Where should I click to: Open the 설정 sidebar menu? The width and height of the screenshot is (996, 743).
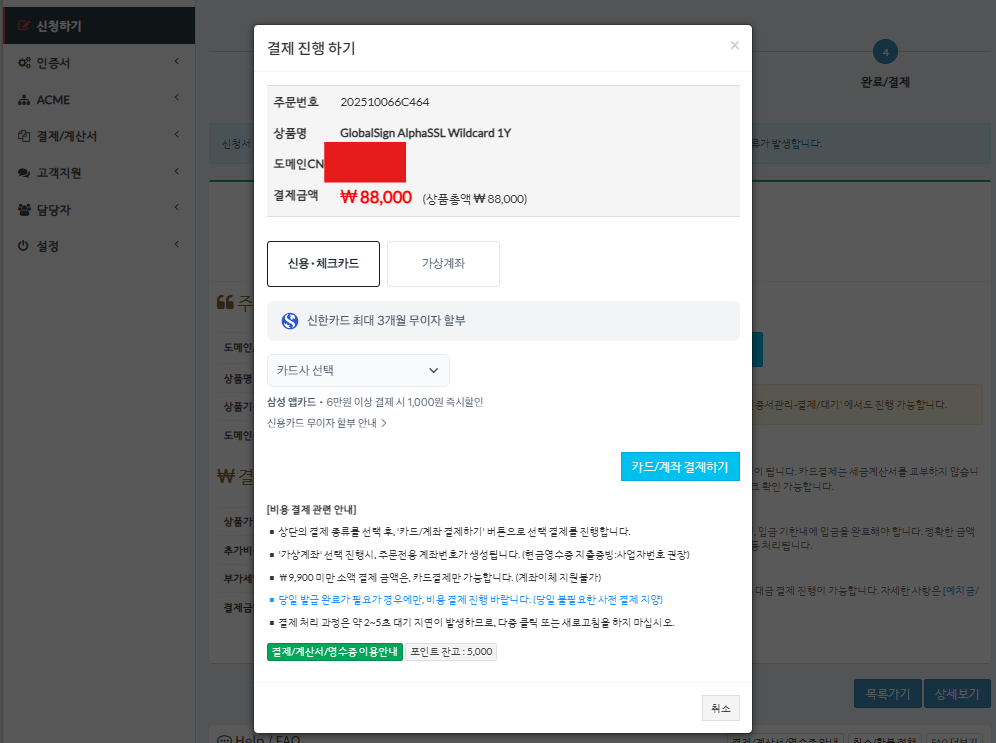(x=99, y=246)
